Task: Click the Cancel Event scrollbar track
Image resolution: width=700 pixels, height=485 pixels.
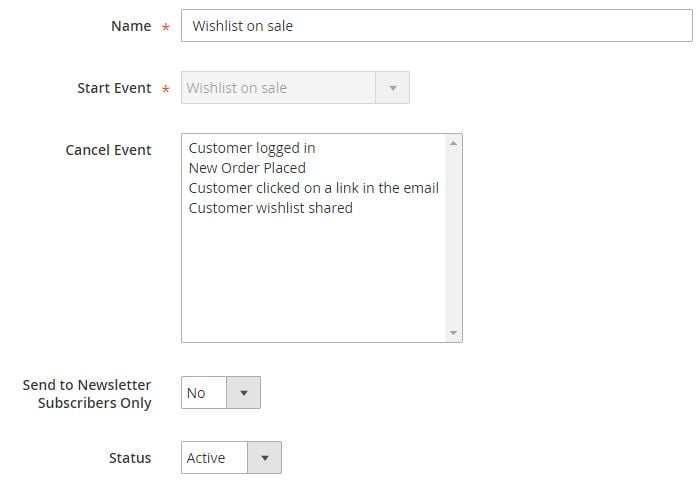Action: click(454, 238)
